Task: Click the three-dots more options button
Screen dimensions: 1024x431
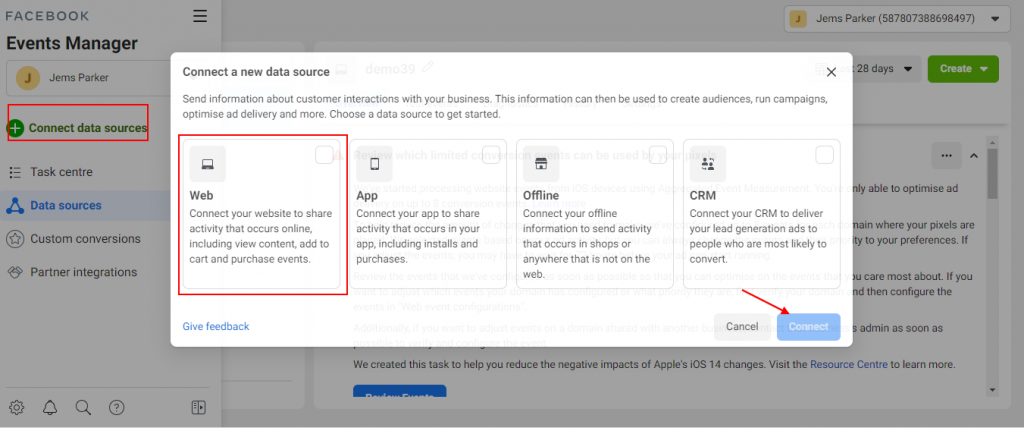Action: click(946, 155)
